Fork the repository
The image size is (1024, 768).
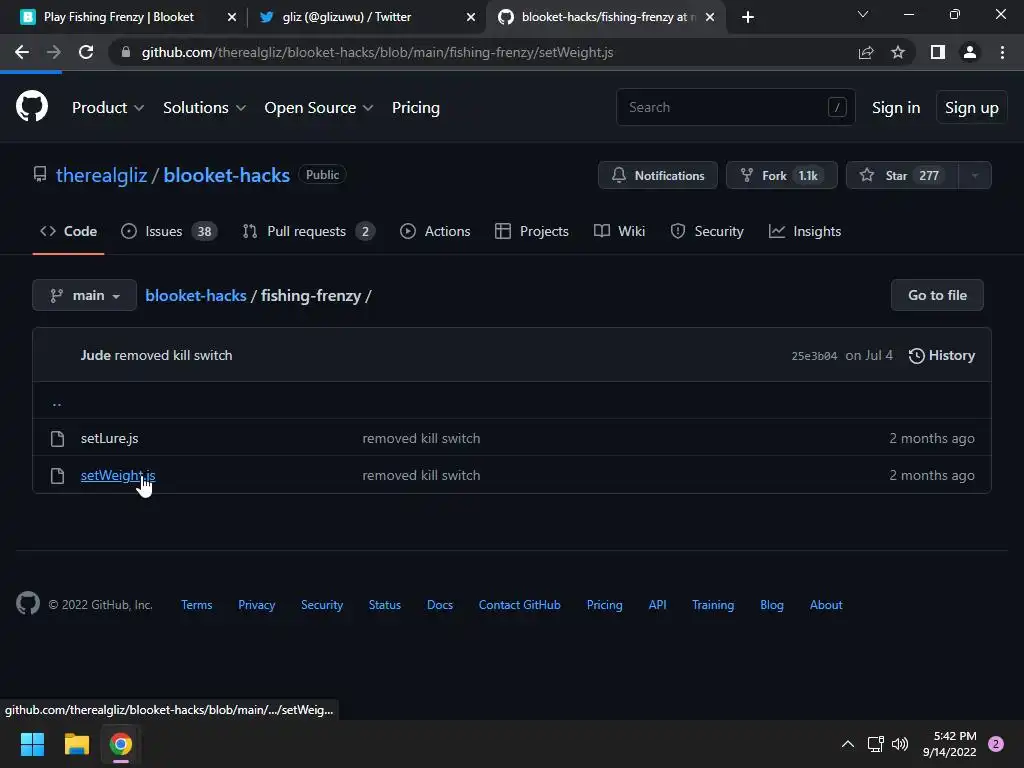tap(782, 175)
